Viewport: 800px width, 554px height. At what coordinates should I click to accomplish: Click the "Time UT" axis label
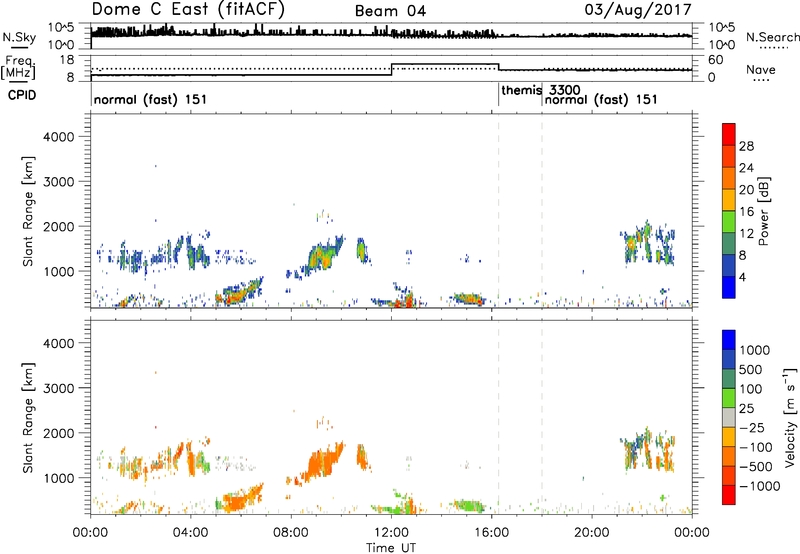click(391, 548)
